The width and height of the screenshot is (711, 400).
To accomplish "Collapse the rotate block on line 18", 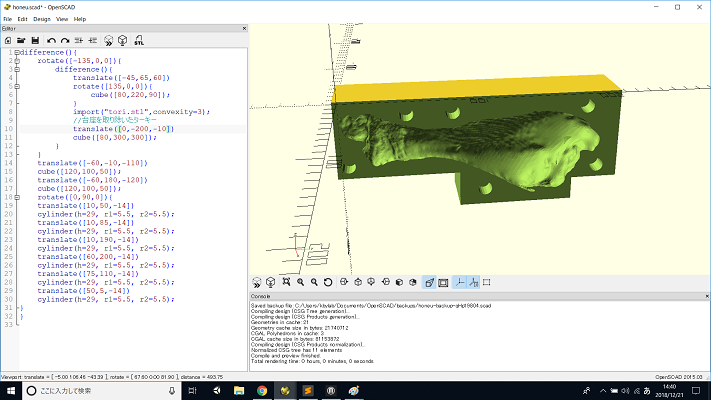I will click(17, 197).
